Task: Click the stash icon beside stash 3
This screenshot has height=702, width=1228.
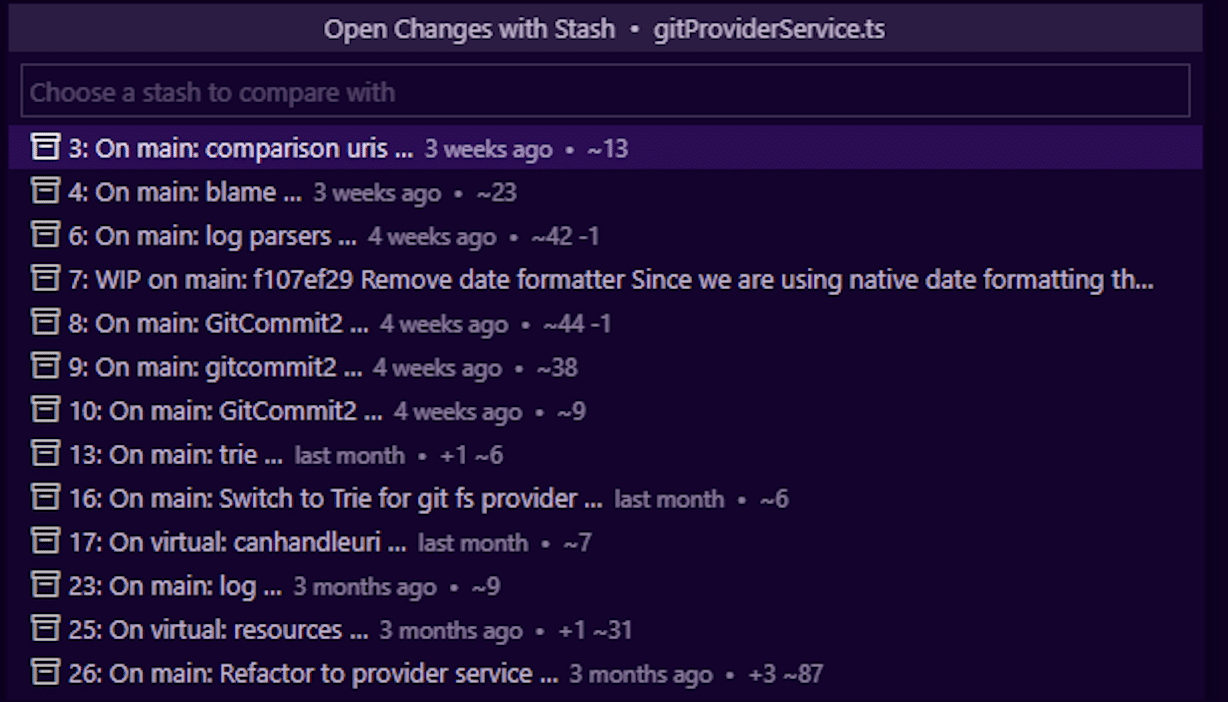Action: [x=45, y=148]
